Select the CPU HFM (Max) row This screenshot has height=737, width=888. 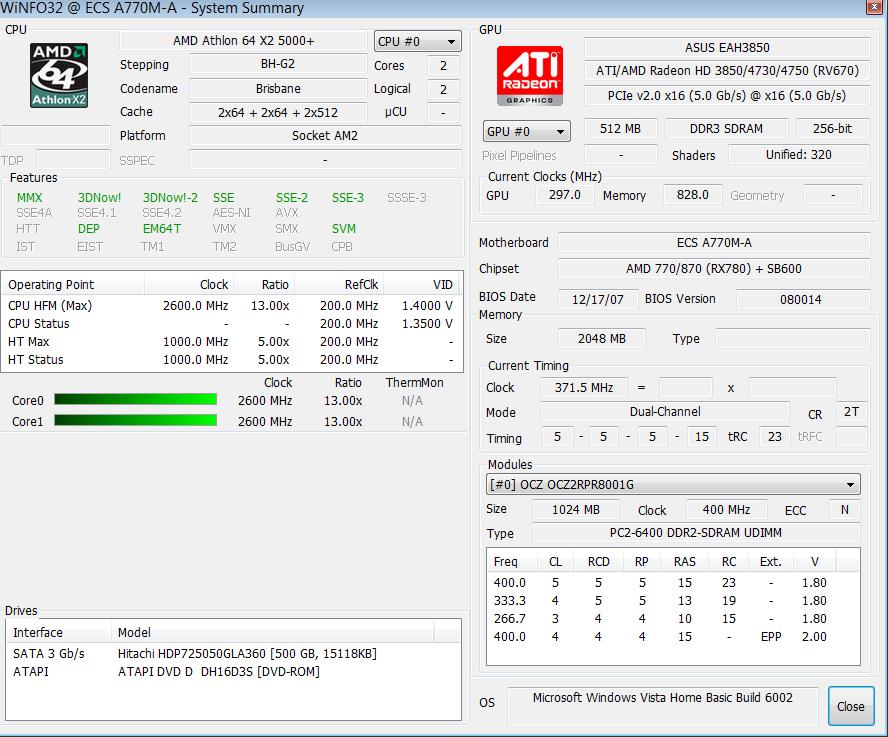[232, 306]
